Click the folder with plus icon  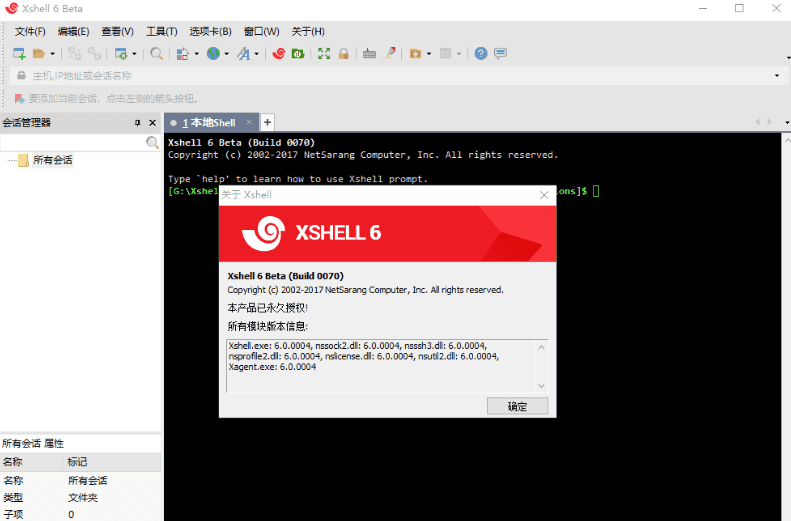(415, 53)
